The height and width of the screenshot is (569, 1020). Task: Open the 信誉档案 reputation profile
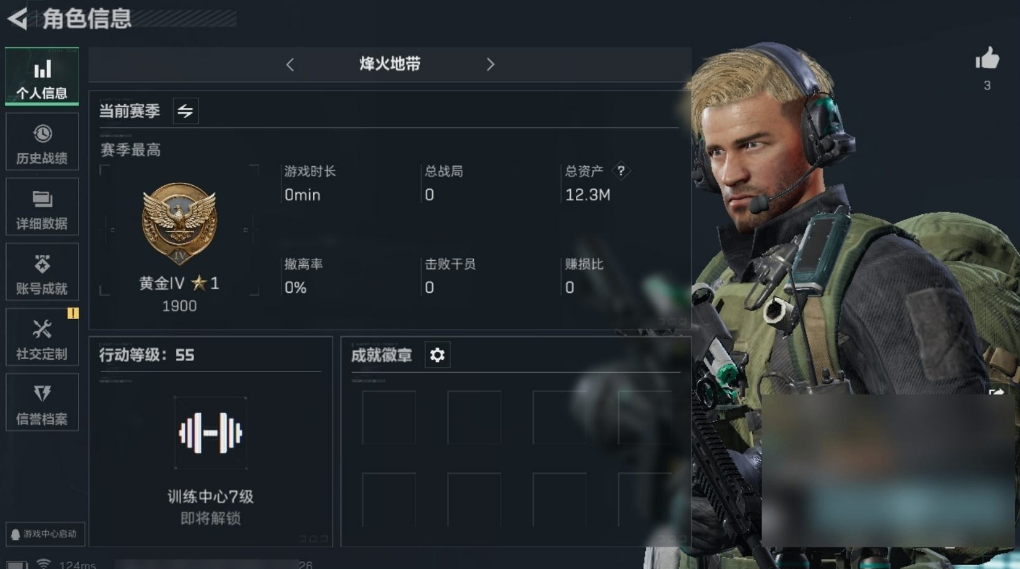(x=42, y=403)
